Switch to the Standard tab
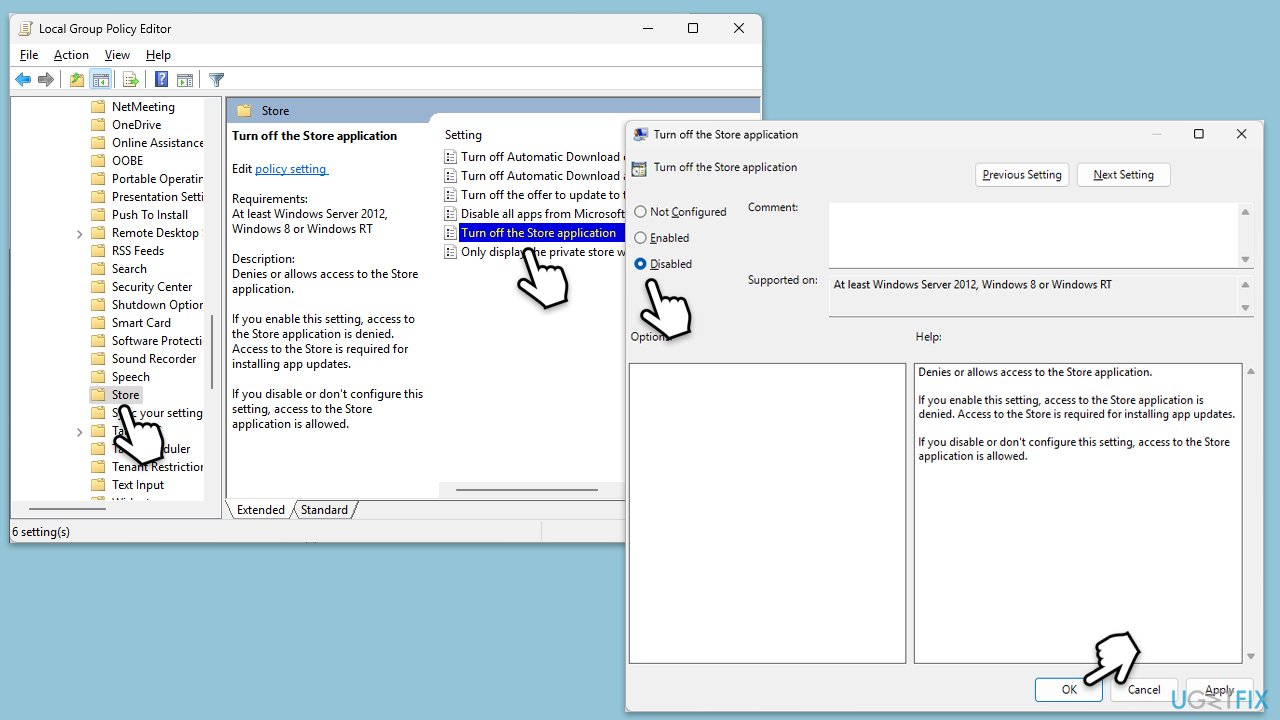The width and height of the screenshot is (1280, 720). coord(324,510)
